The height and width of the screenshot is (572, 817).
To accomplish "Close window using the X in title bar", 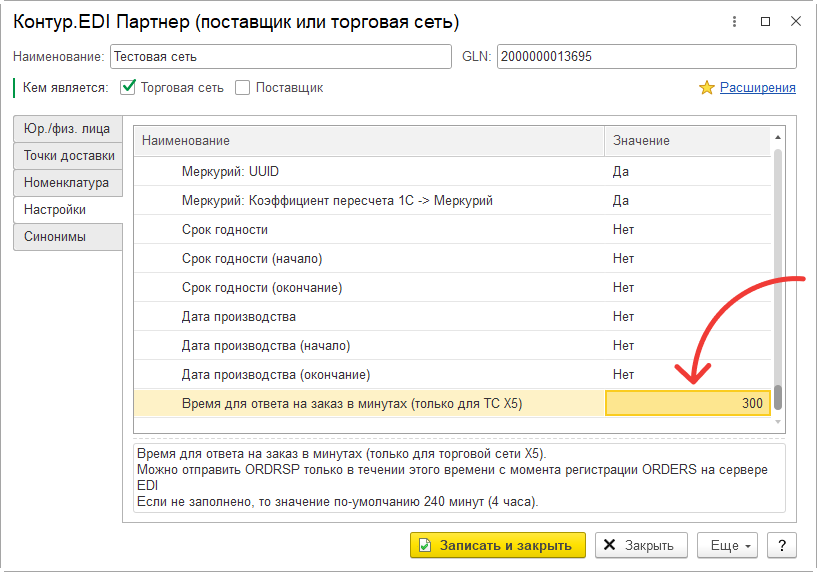I will click(x=796, y=21).
